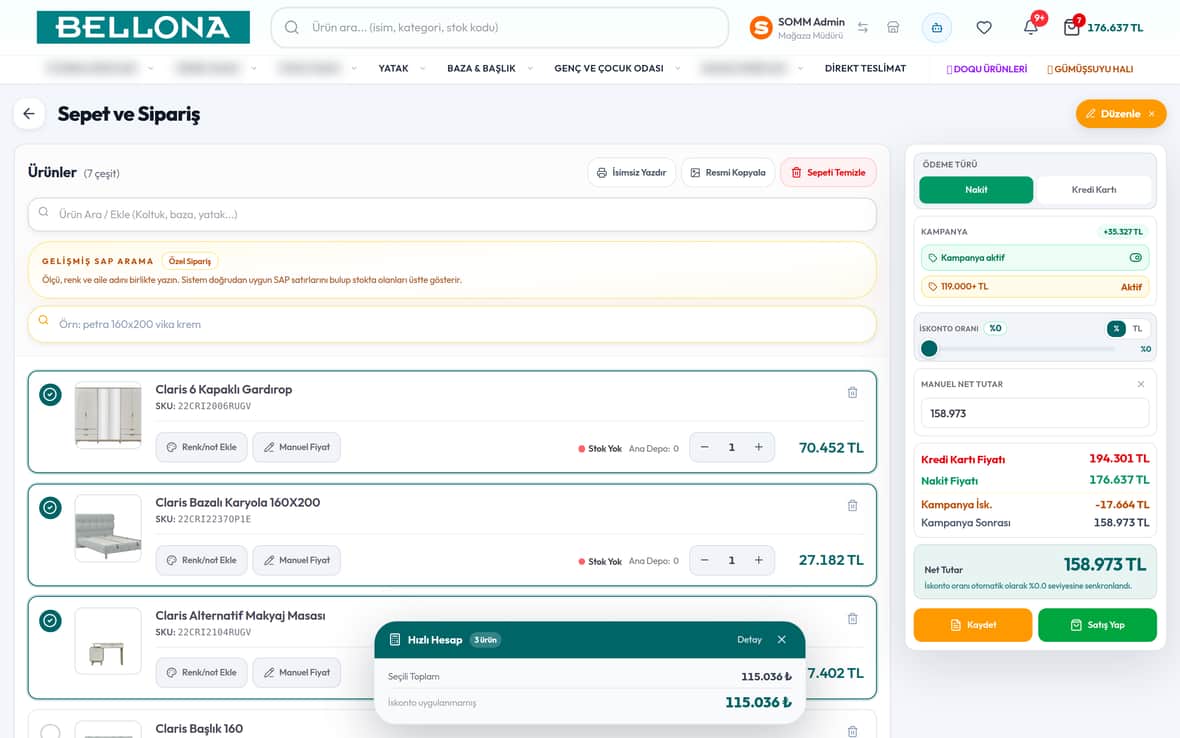This screenshot has height=738, width=1180.
Task: Click the Özel Sipariş tag
Action: point(190,261)
